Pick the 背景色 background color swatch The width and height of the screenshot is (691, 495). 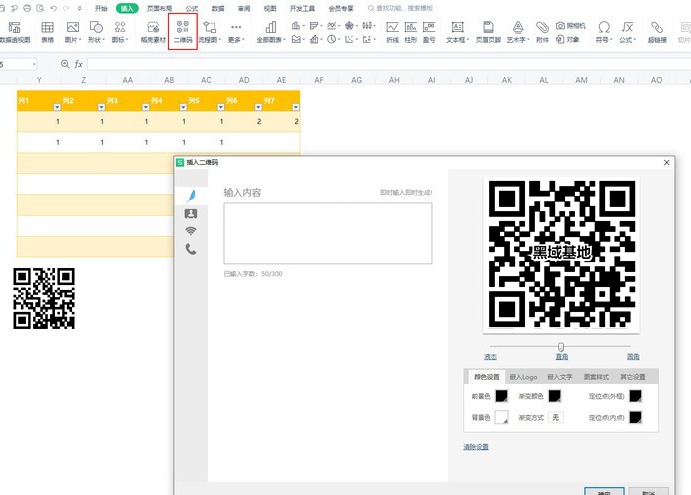click(x=502, y=417)
